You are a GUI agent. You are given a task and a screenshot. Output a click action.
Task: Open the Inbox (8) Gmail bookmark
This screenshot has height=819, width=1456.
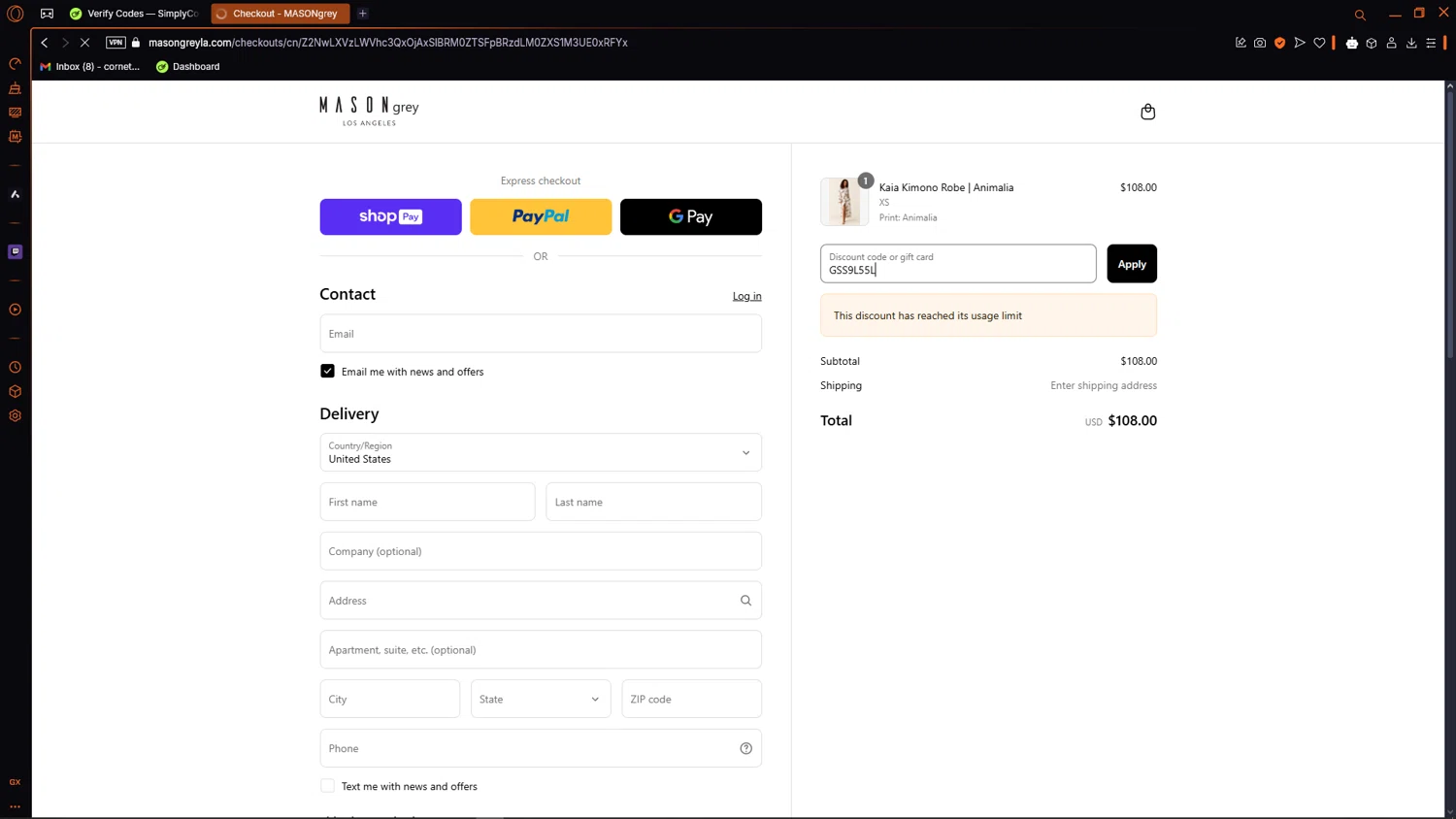point(89,67)
